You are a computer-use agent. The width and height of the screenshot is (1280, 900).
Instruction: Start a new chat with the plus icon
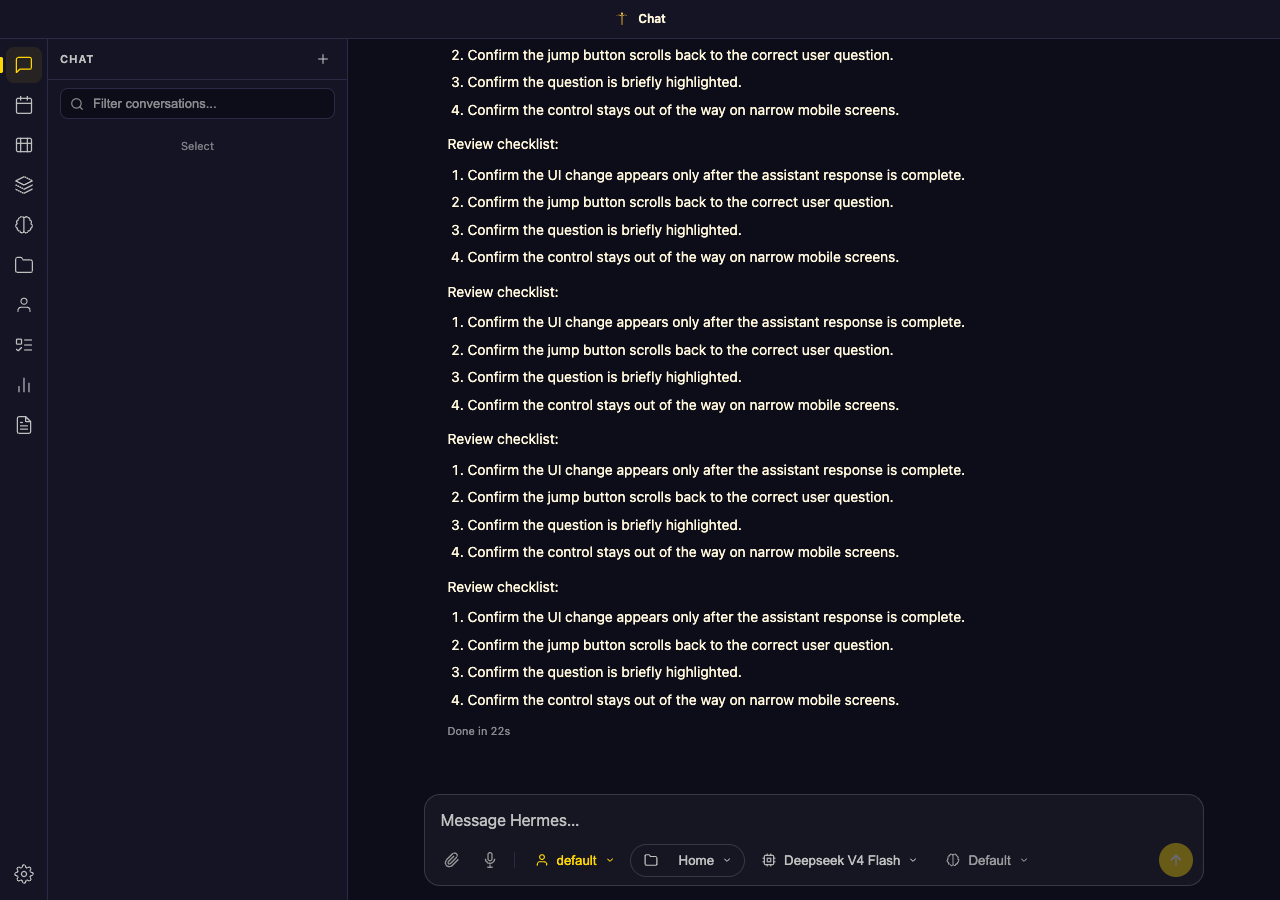tap(323, 59)
